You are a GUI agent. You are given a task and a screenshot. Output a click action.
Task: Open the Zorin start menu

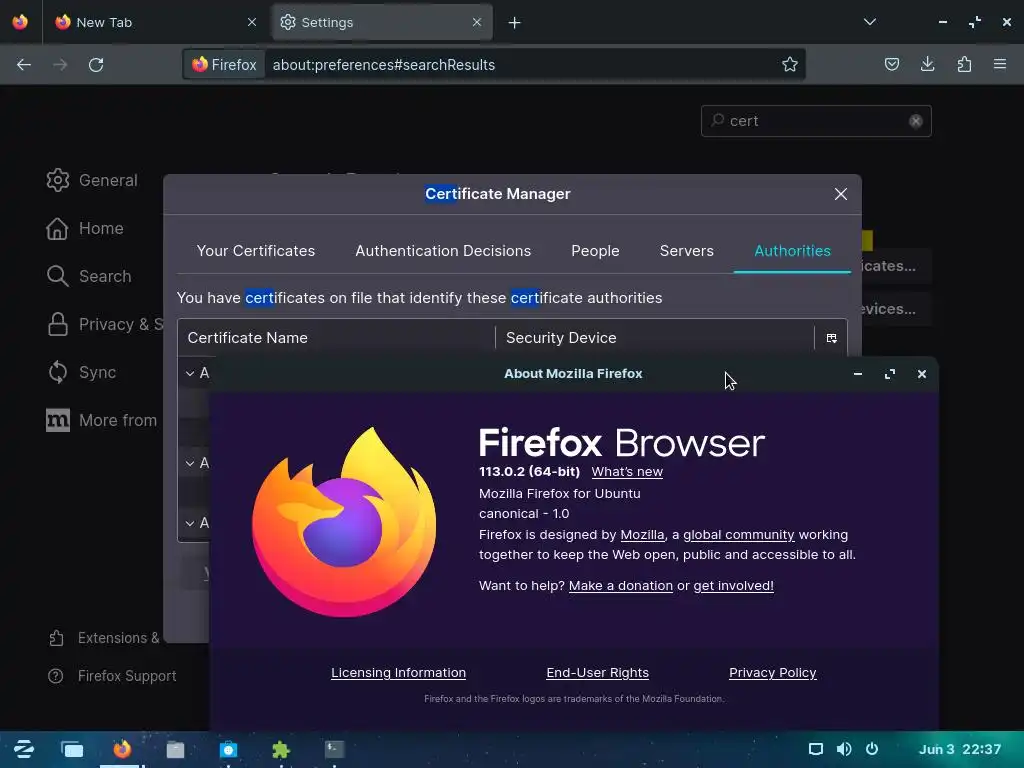click(x=24, y=749)
